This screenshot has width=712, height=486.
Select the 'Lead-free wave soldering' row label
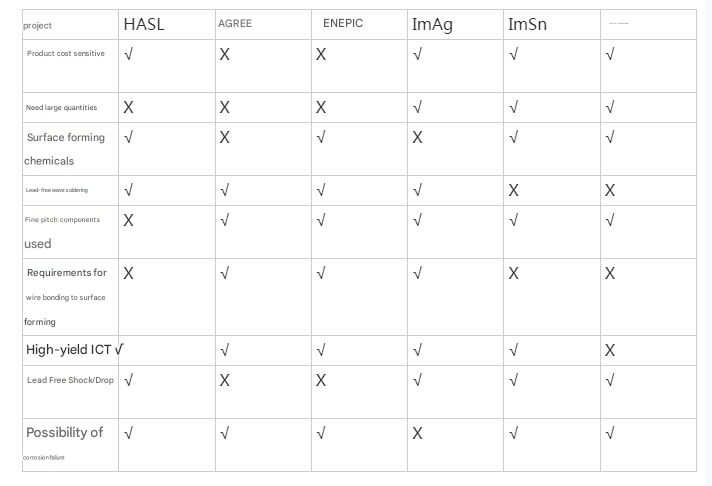click(x=57, y=190)
